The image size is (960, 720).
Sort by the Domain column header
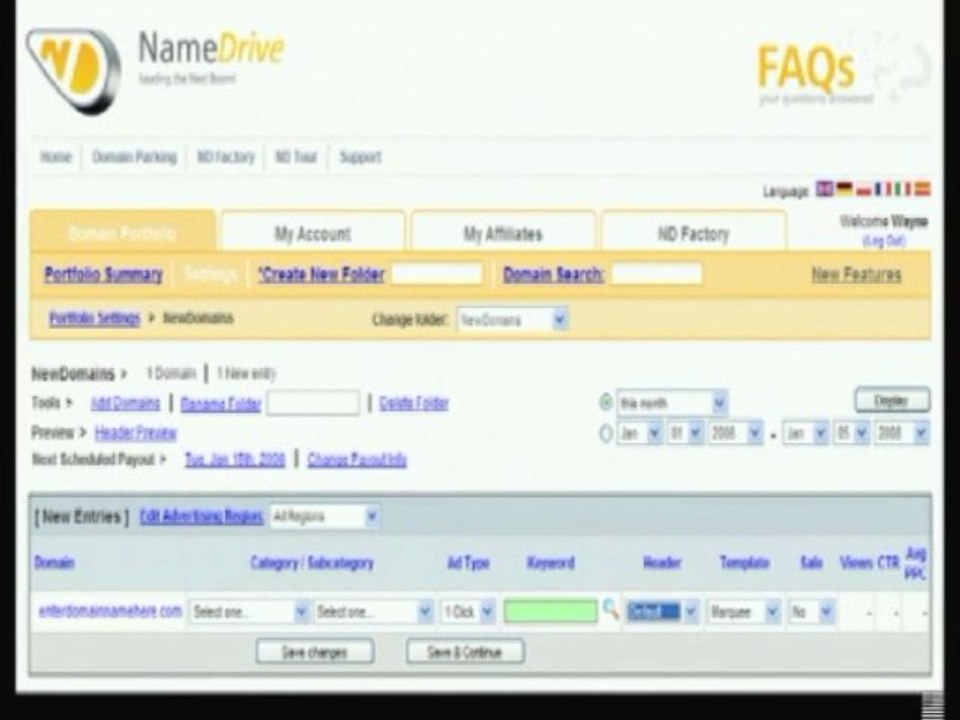coord(54,562)
